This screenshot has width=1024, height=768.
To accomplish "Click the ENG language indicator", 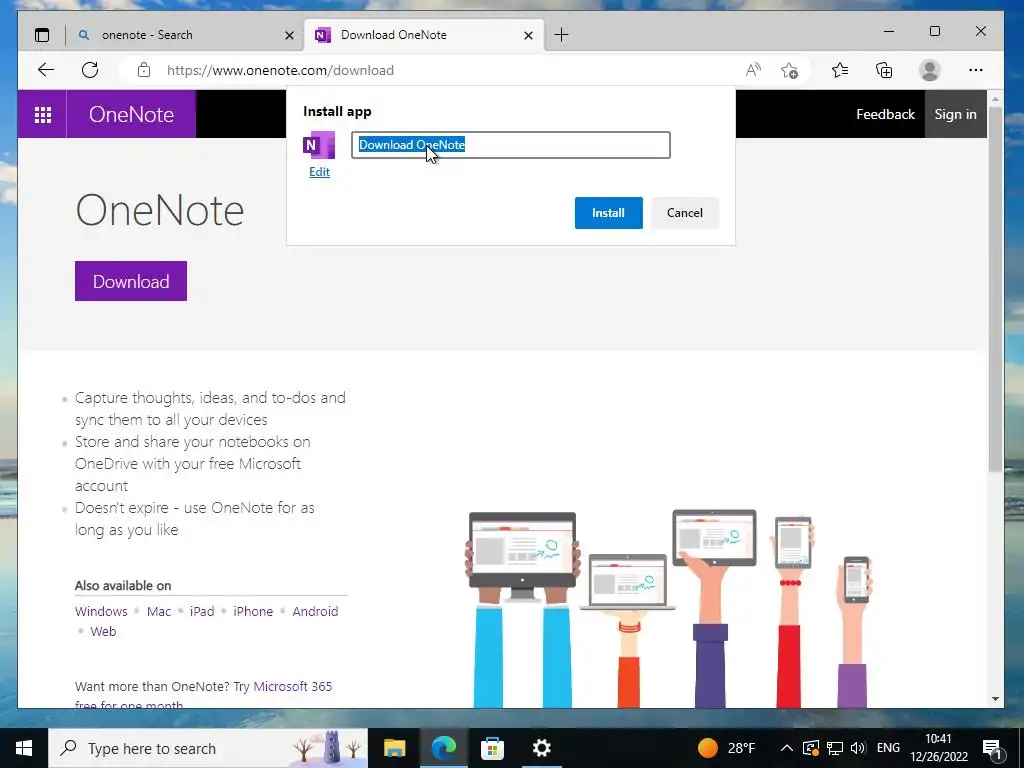I will (888, 748).
